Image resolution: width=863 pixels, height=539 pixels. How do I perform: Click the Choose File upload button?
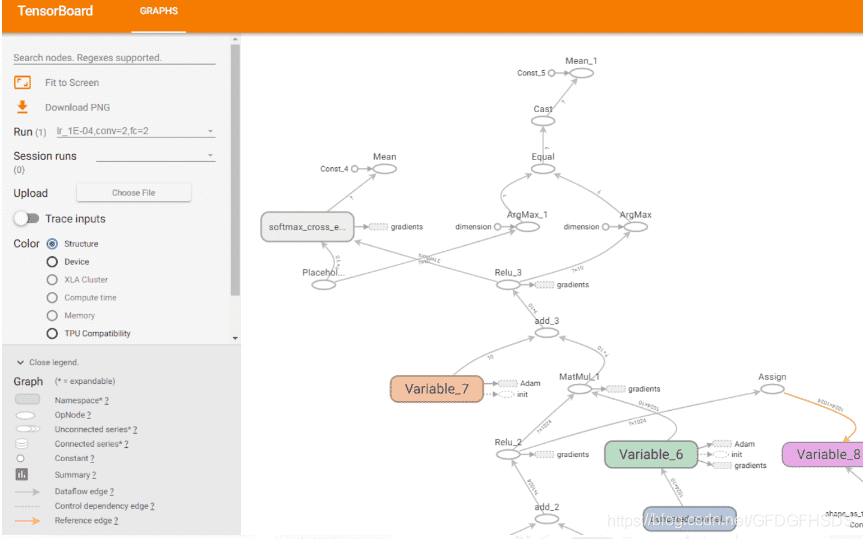coord(134,193)
